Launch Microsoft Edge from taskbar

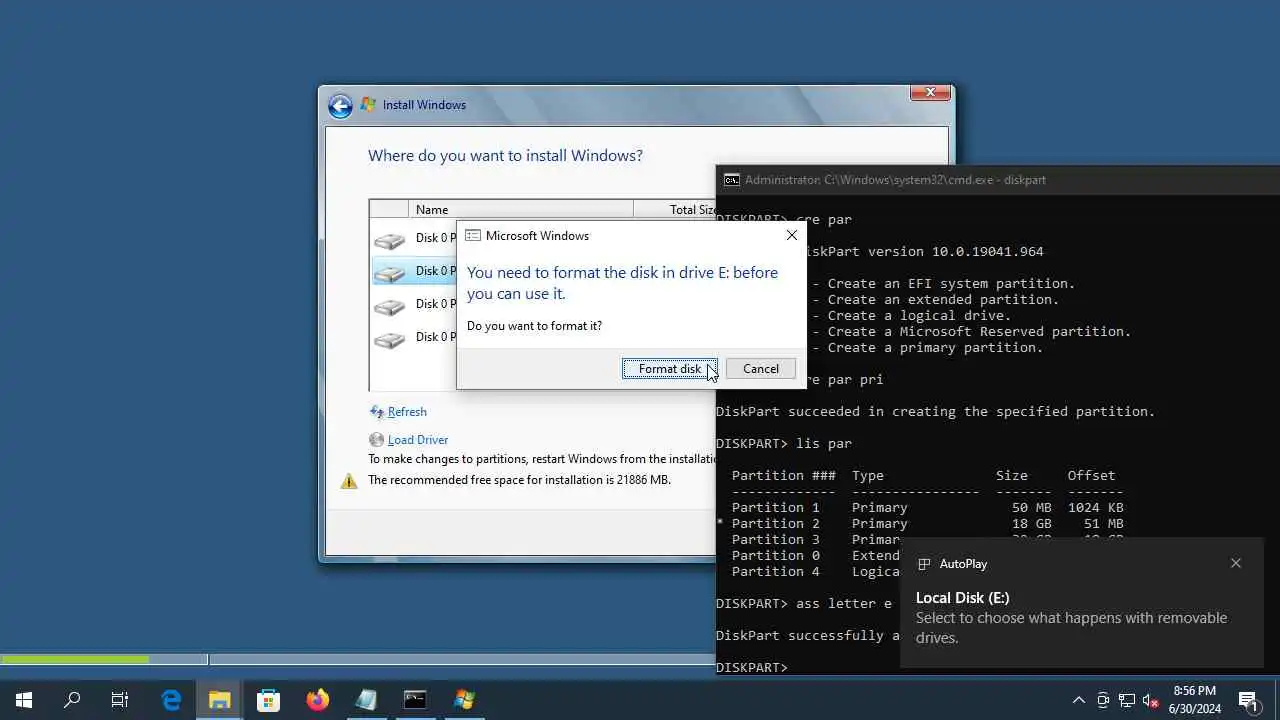pos(171,700)
